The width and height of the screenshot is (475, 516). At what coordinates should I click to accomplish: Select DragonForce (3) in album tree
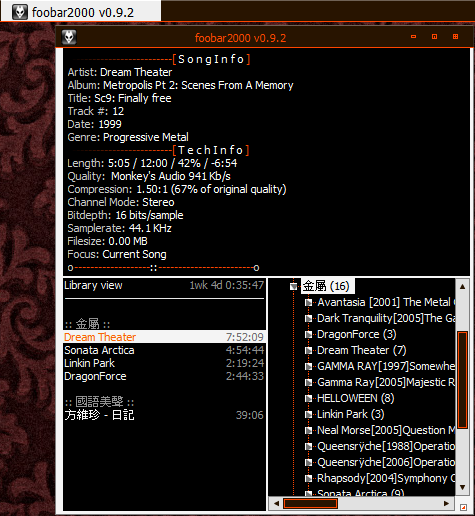pyautogui.click(x=356, y=334)
